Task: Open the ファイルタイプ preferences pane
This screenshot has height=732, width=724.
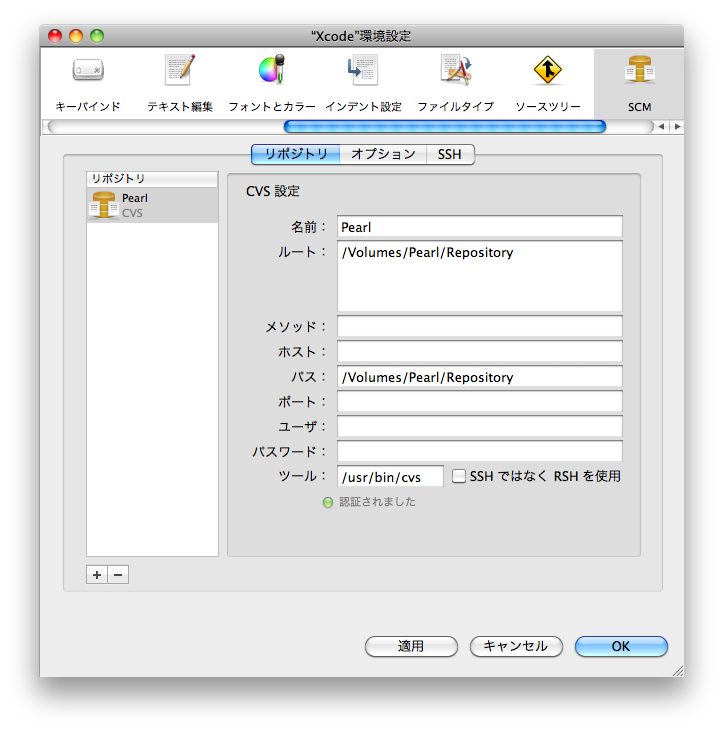Action: [x=455, y=84]
